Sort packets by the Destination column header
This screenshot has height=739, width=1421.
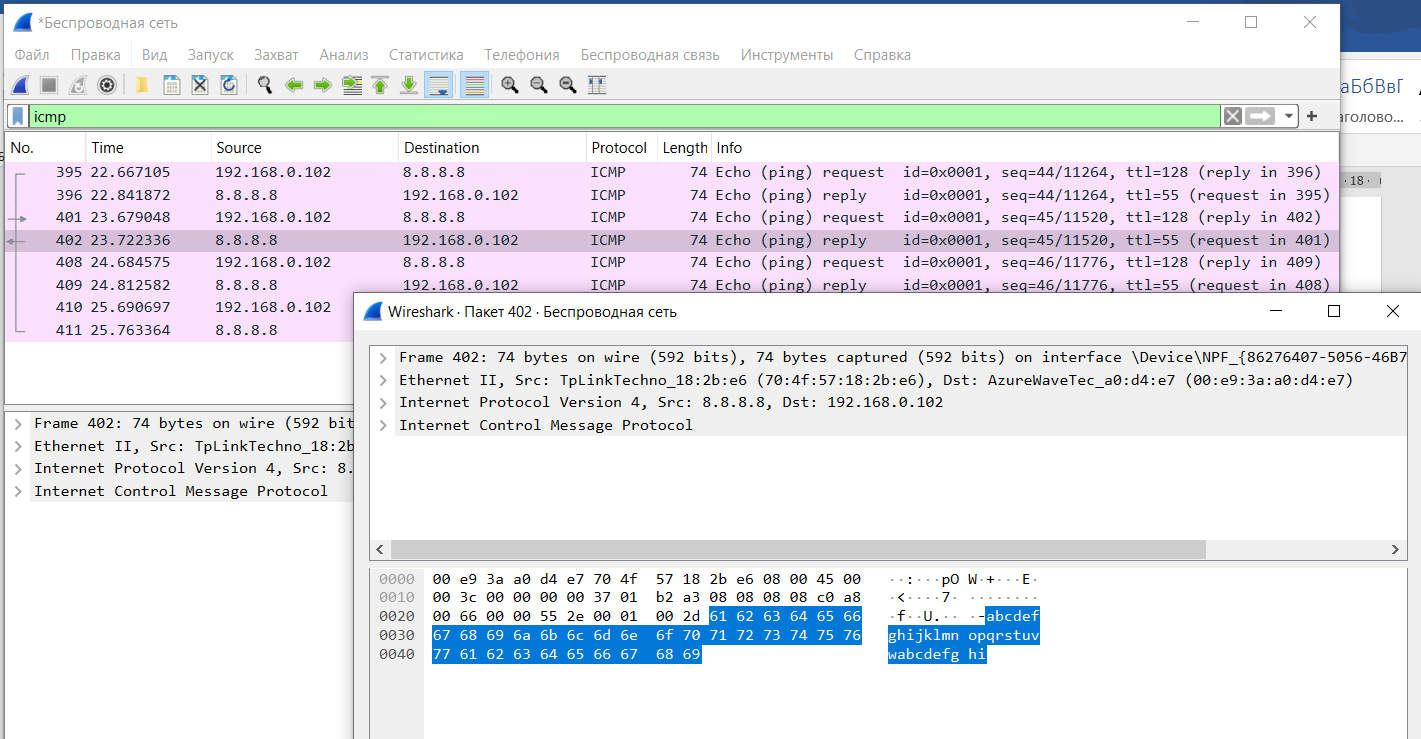492,148
